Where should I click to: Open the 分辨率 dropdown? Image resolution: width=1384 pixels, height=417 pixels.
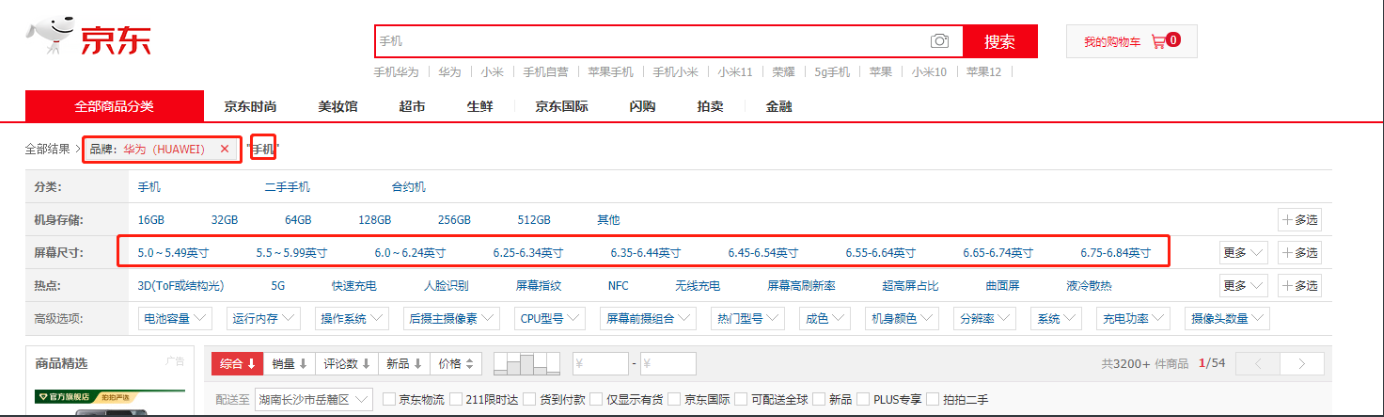[x=986, y=319]
